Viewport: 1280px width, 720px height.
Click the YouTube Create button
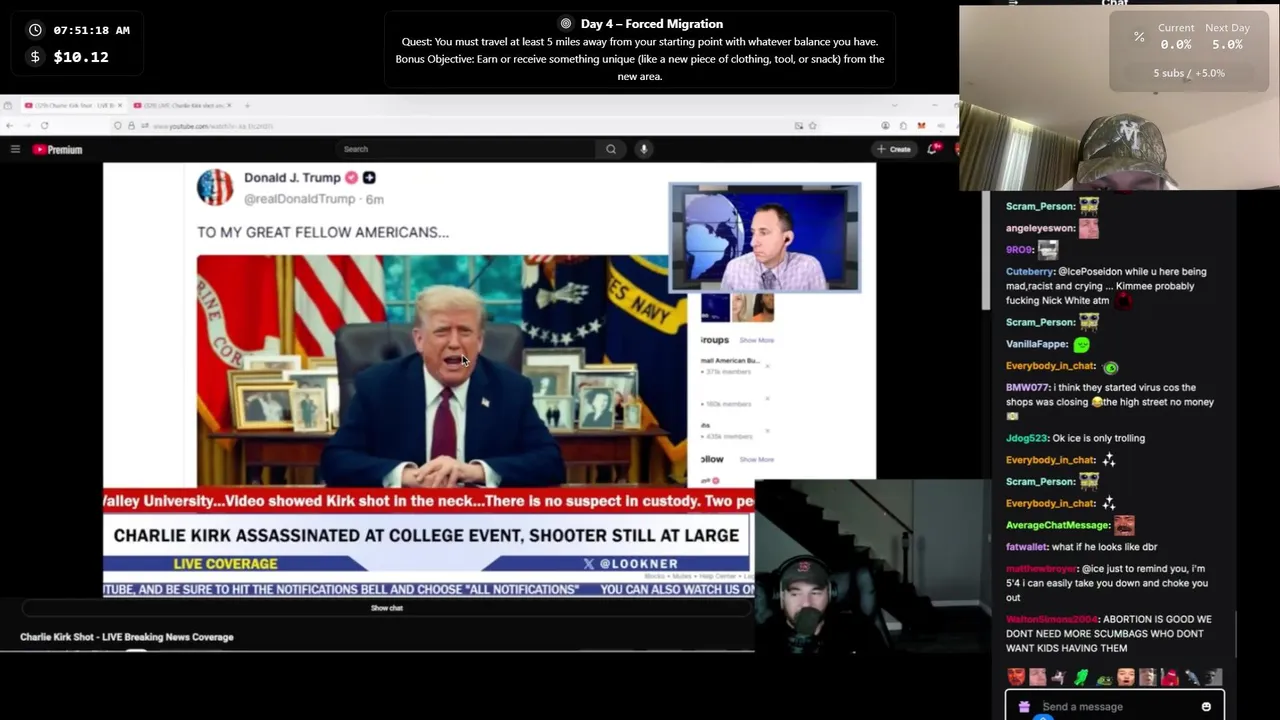tap(894, 149)
